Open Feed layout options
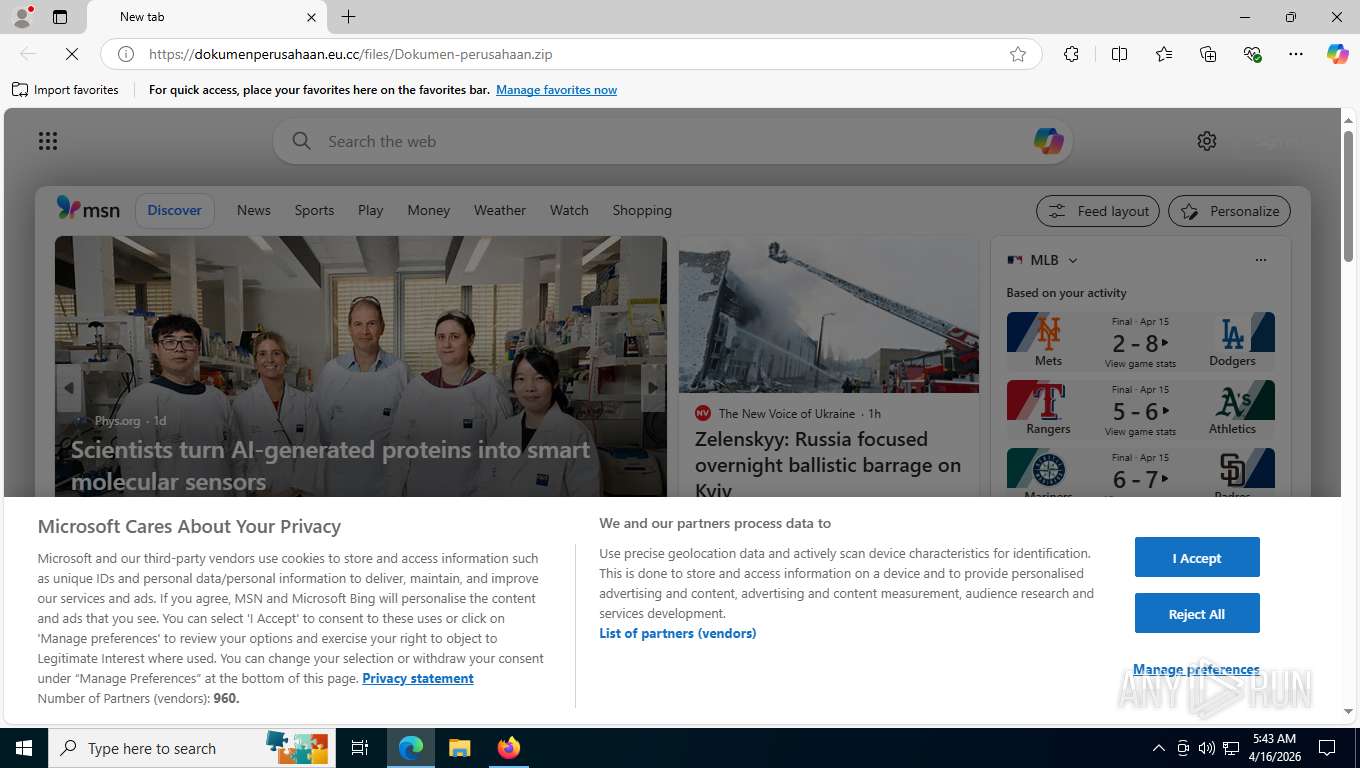 click(x=1098, y=211)
